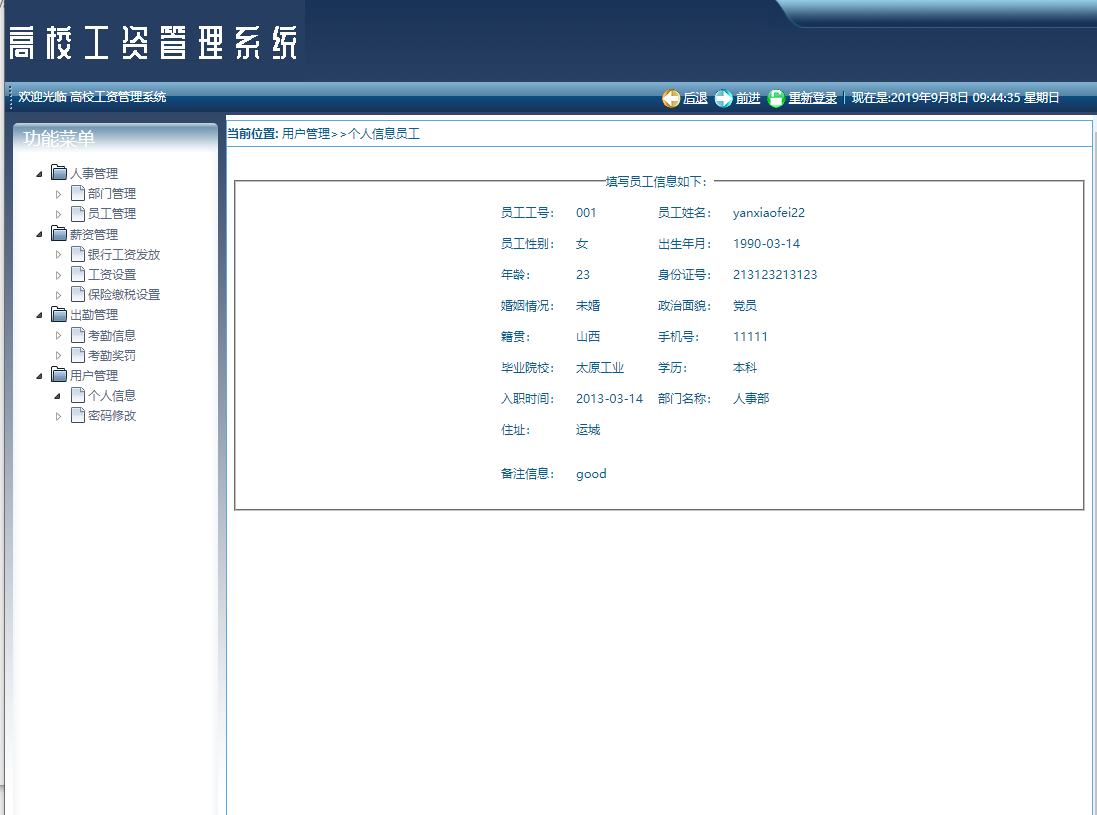Click the 重新登录 green re-login icon

(x=774, y=98)
